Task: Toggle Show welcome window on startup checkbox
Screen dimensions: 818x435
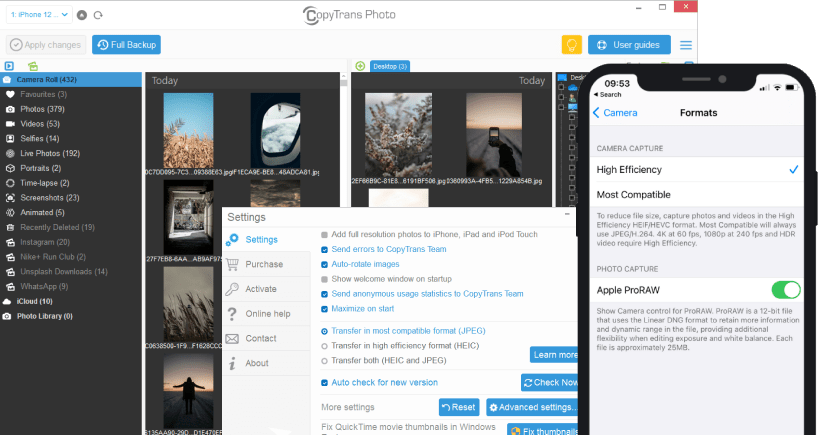Action: click(x=324, y=279)
